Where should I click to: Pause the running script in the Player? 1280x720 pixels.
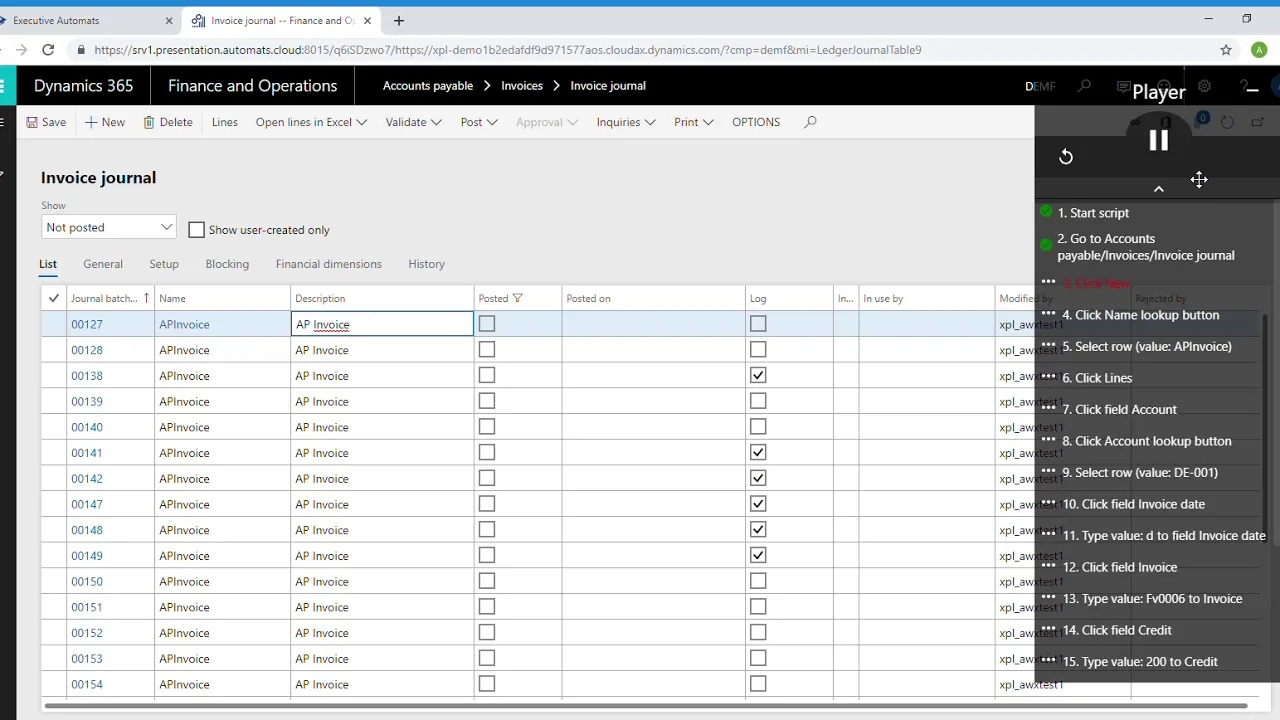(1158, 140)
